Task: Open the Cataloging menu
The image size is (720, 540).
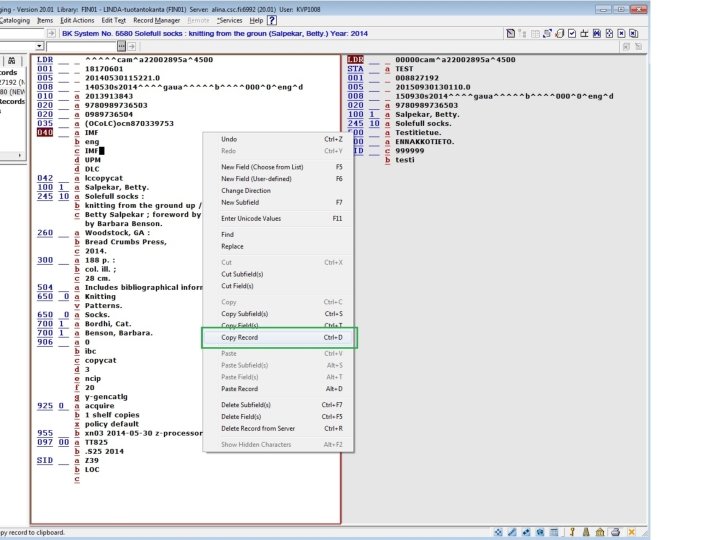Action: [14, 21]
